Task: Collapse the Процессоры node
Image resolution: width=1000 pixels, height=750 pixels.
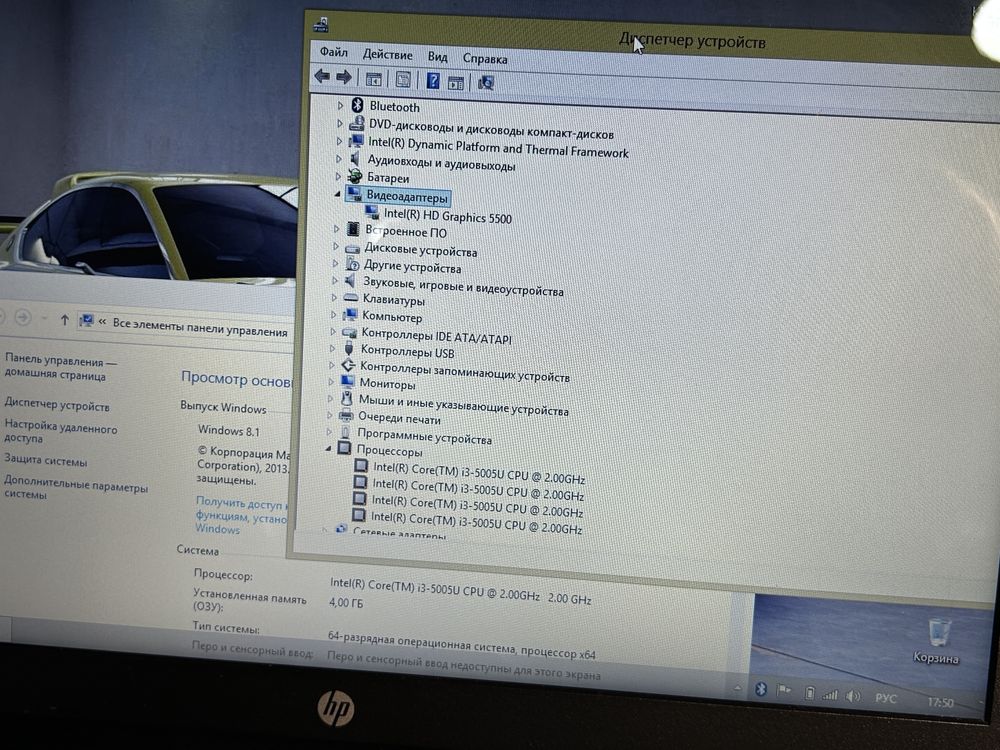Action: point(328,448)
